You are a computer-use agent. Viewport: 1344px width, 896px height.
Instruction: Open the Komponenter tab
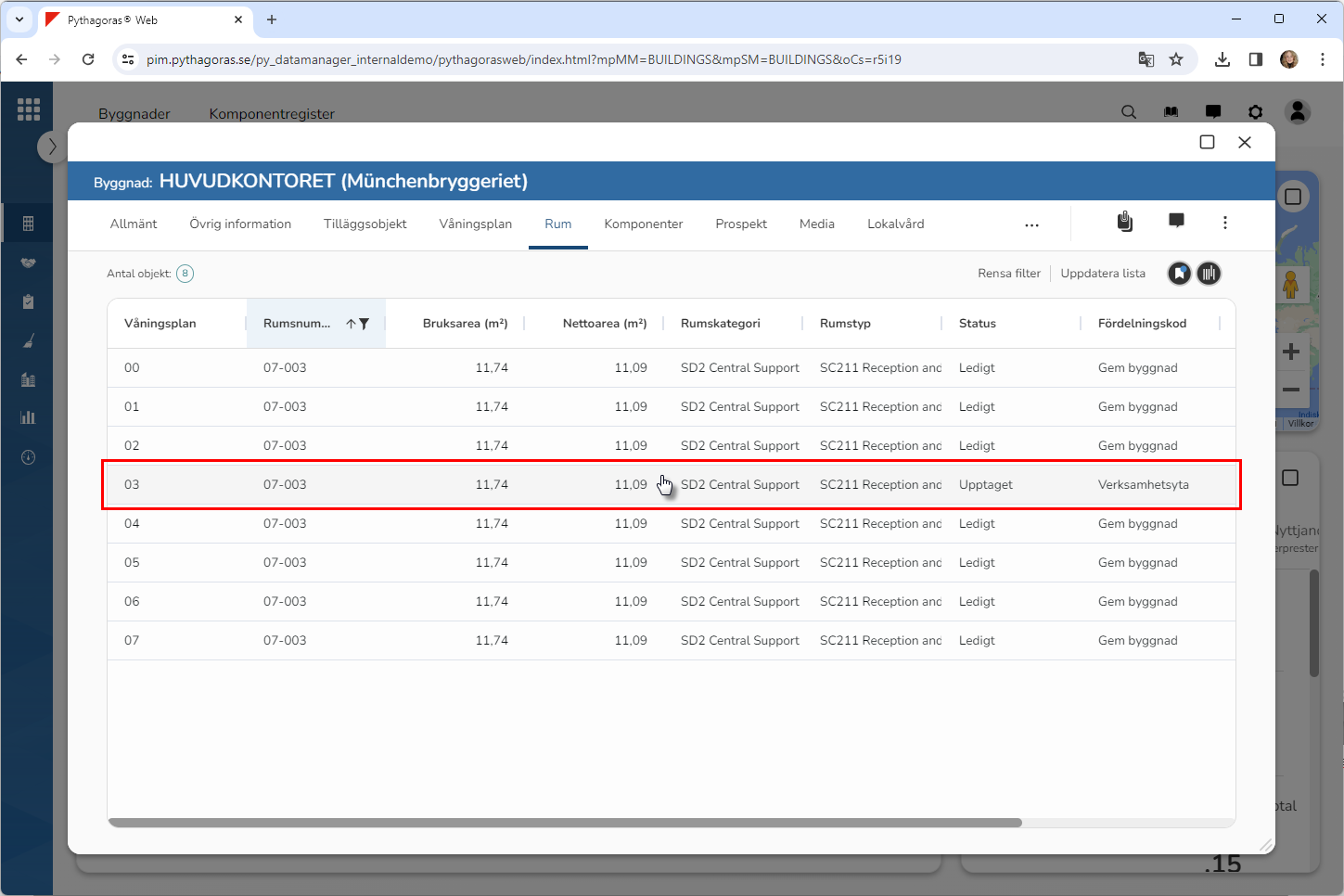643,224
